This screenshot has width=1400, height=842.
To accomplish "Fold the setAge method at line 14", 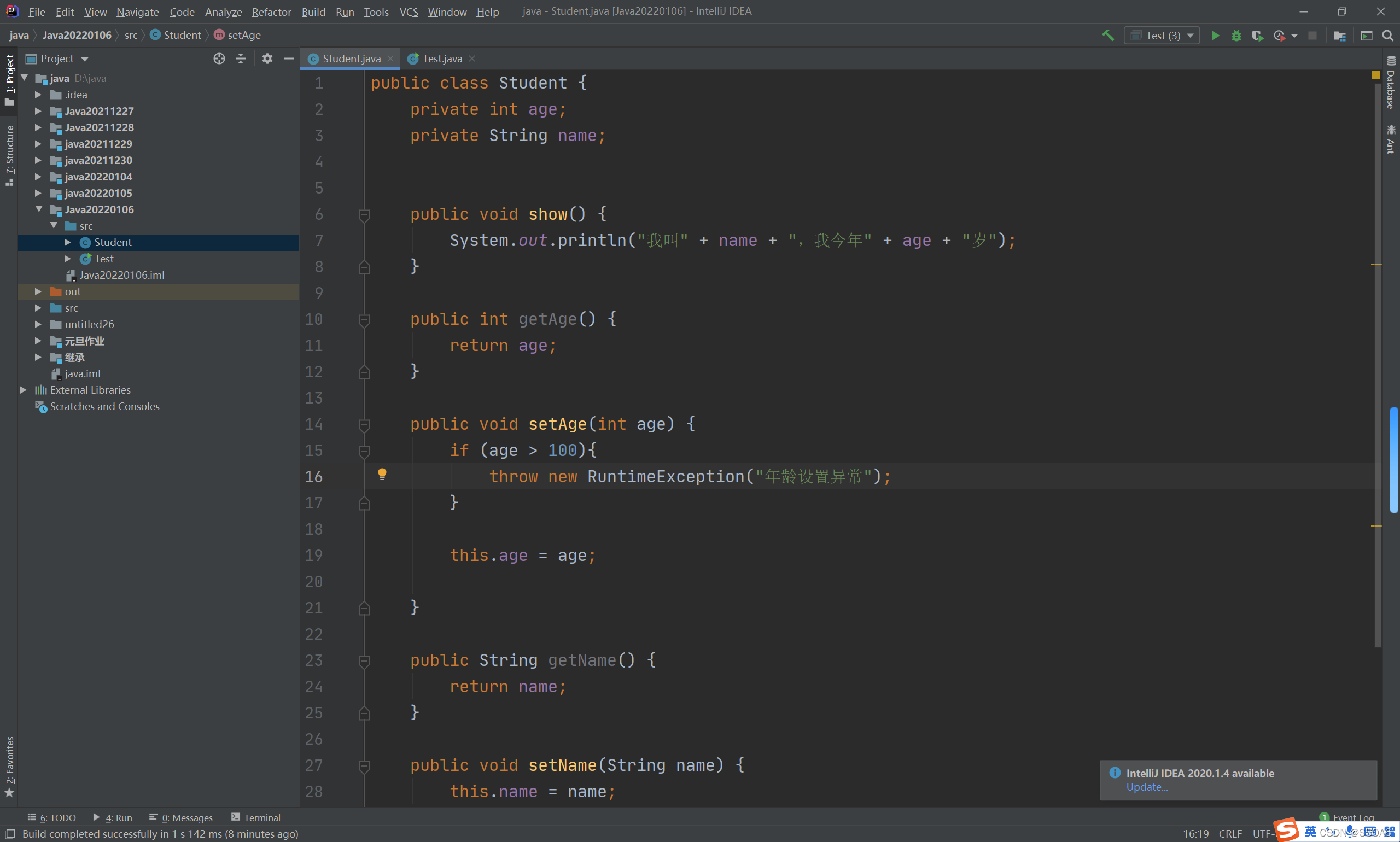I will pos(364,425).
